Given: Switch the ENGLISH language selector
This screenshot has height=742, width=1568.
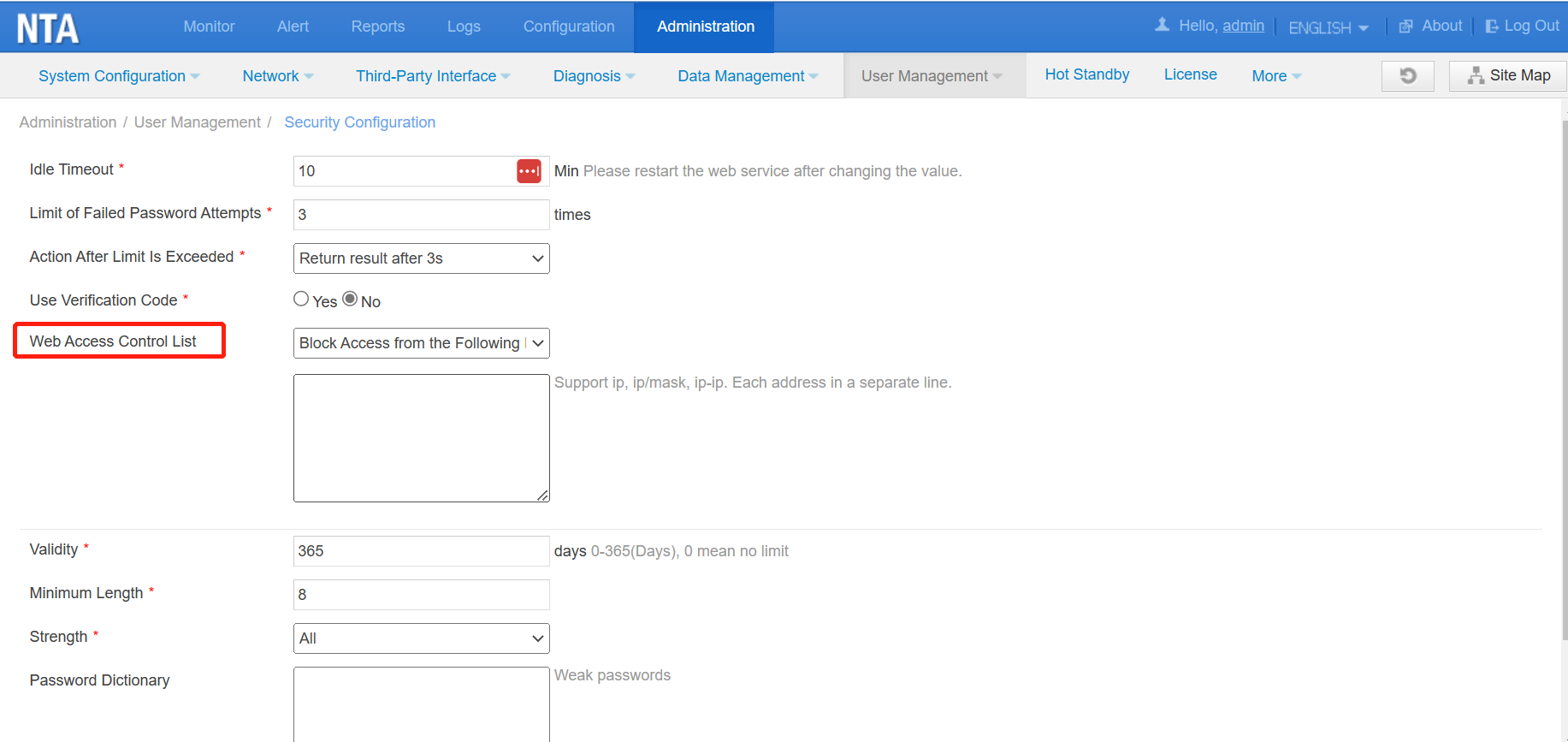Looking at the screenshot, I should [1328, 28].
